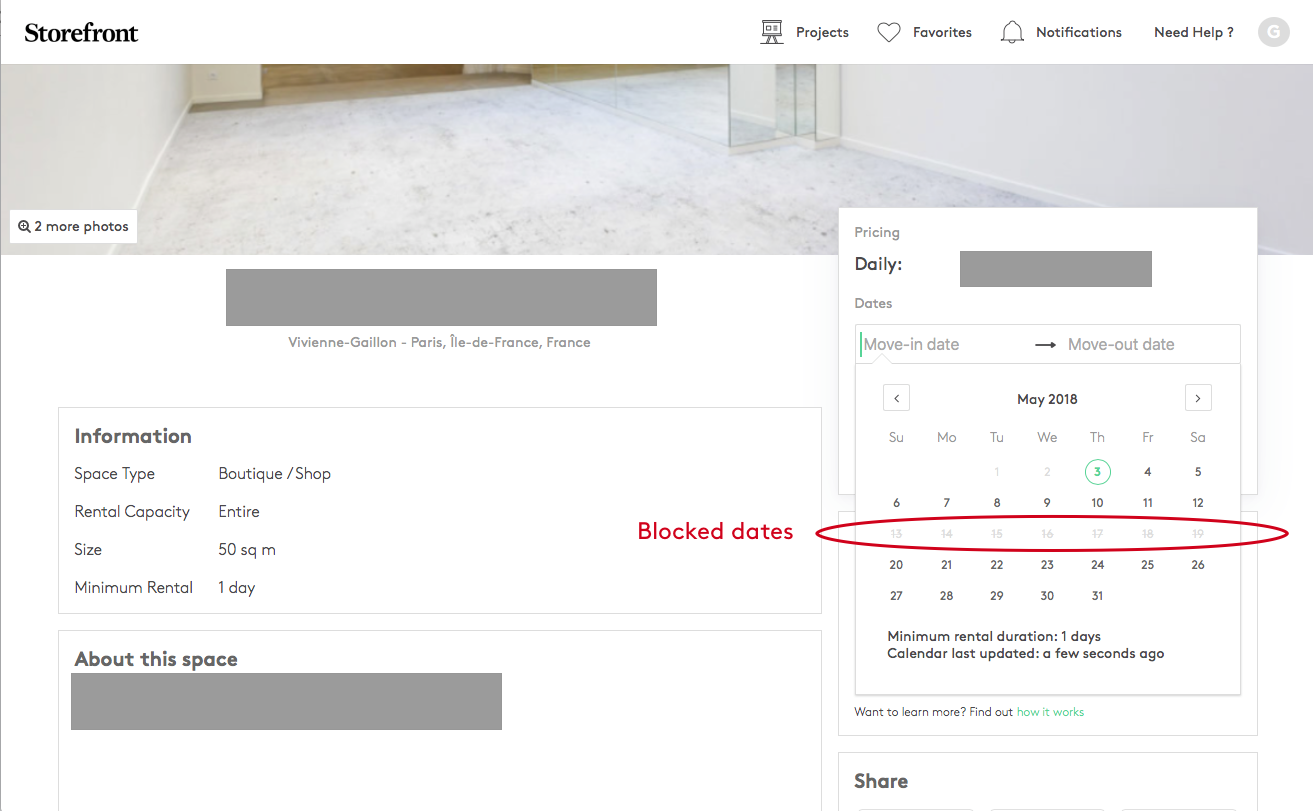This screenshot has height=811, width=1313.
Task: Pick May 24 on the calendar
Action: coord(1097,565)
